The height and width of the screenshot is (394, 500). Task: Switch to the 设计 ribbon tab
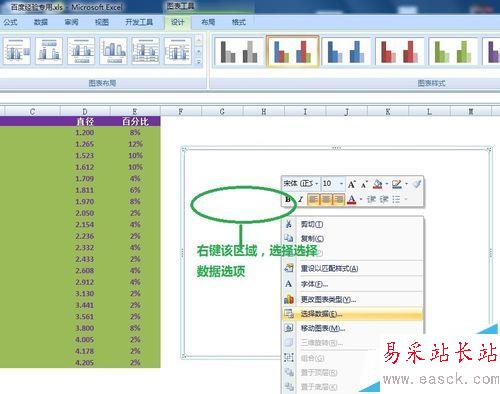click(x=177, y=22)
